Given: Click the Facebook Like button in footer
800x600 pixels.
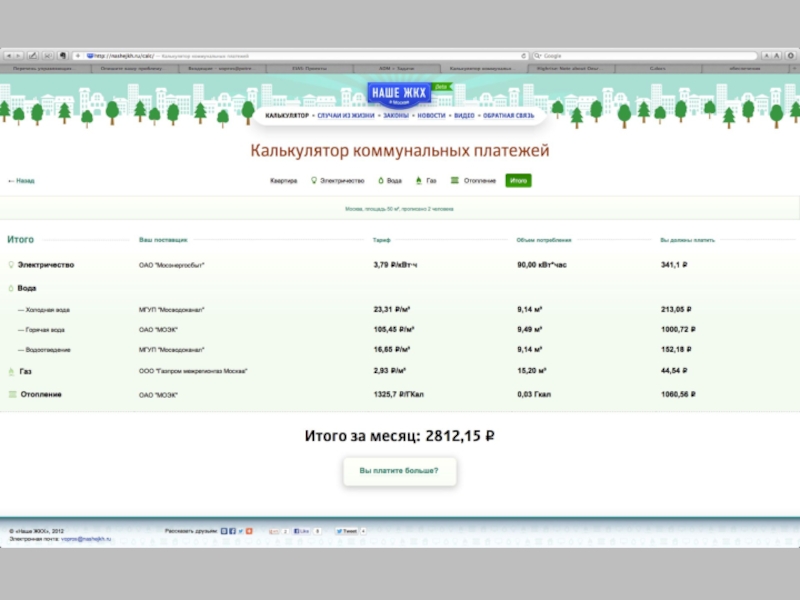Looking at the screenshot, I should coord(302,531).
